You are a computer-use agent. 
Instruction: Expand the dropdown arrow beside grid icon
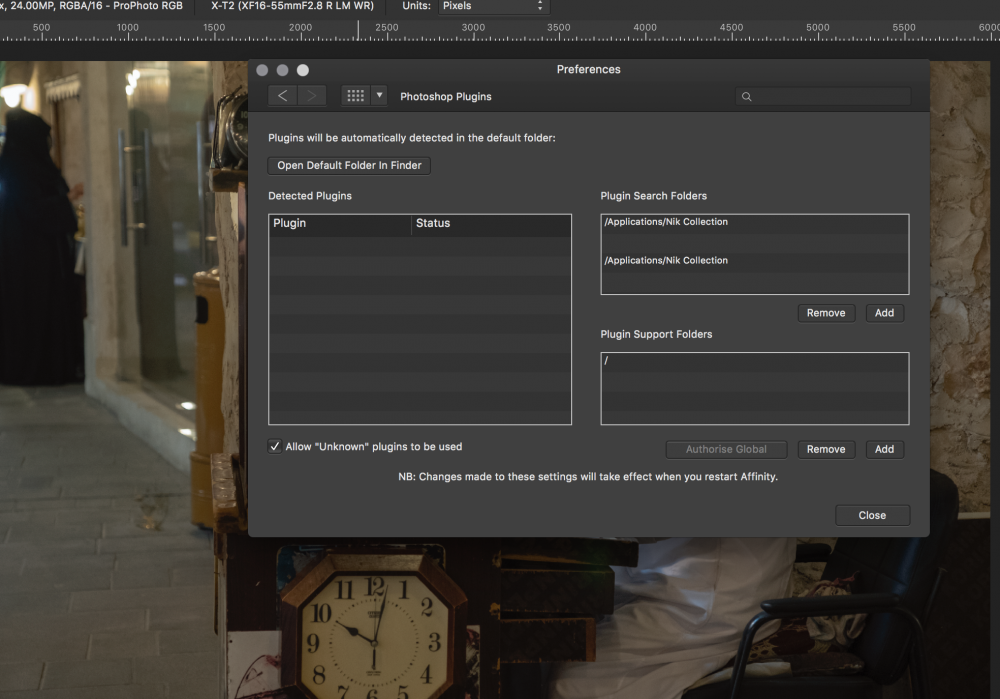[379, 96]
